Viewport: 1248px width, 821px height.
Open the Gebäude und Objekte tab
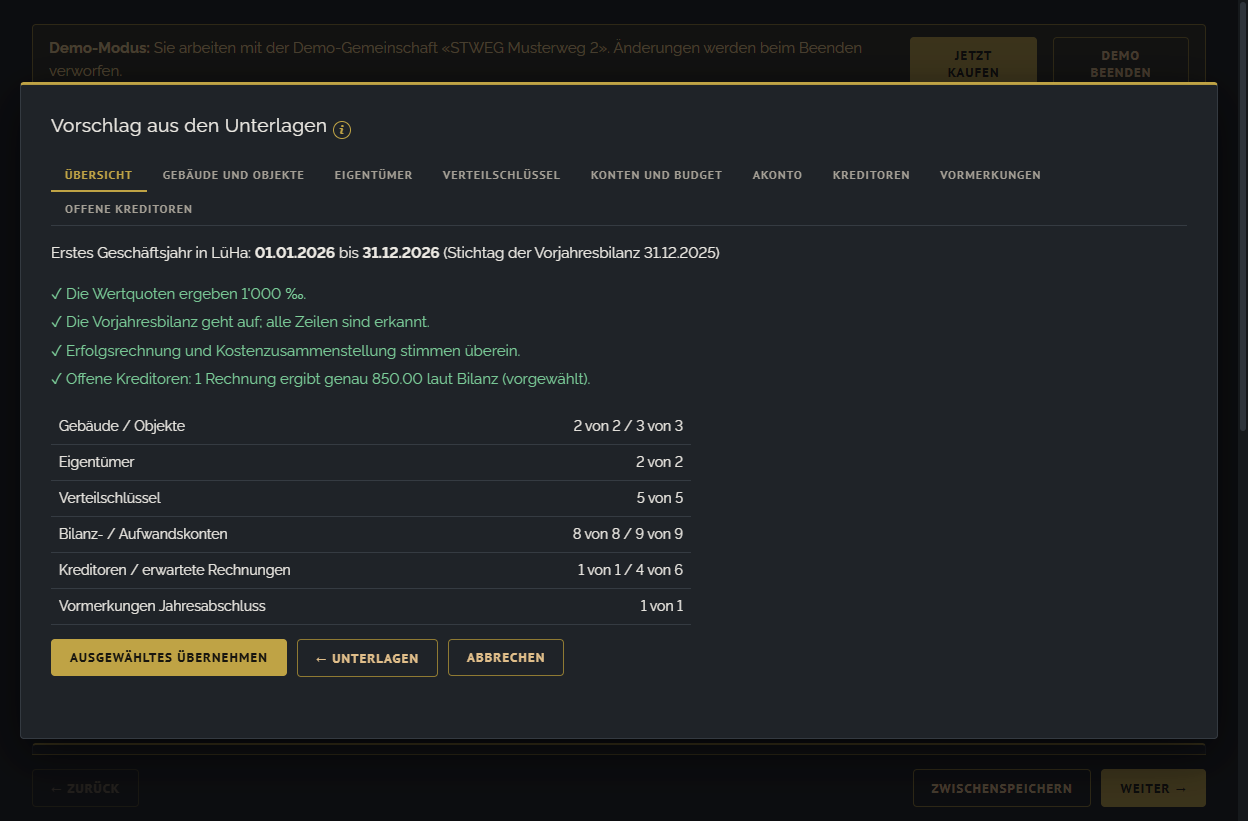(233, 175)
